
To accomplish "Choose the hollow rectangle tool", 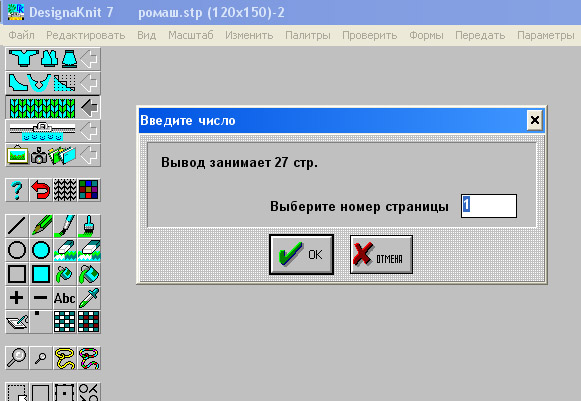I will point(17,274).
